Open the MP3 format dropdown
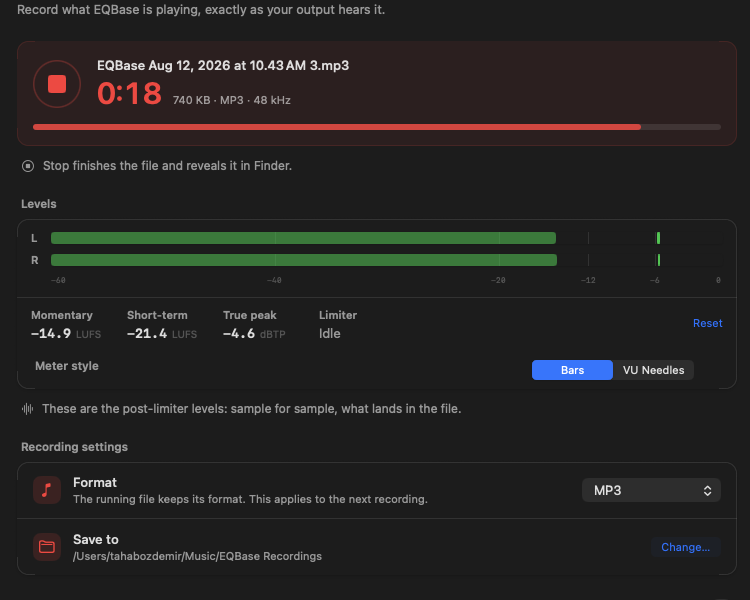This screenshot has width=750, height=600. tap(651, 490)
